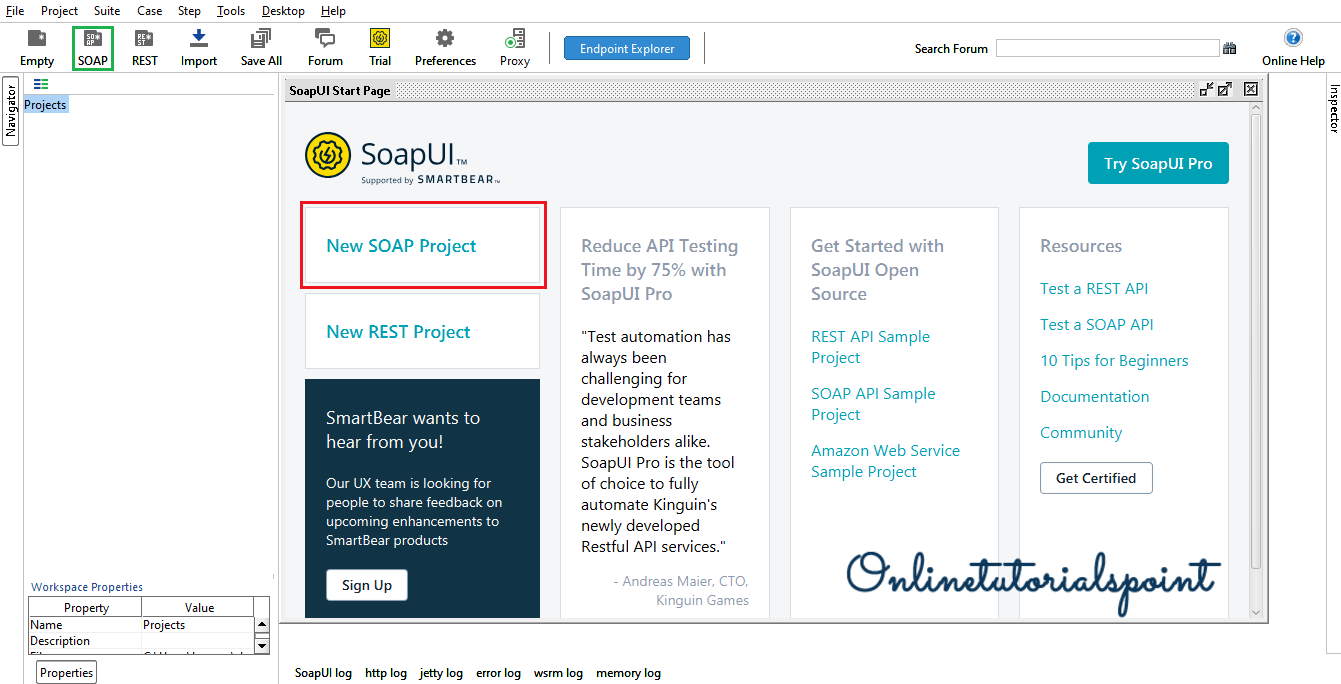Image resolution: width=1341 pixels, height=684 pixels.
Task: Click the Endpoint Explorer button
Action: (627, 48)
